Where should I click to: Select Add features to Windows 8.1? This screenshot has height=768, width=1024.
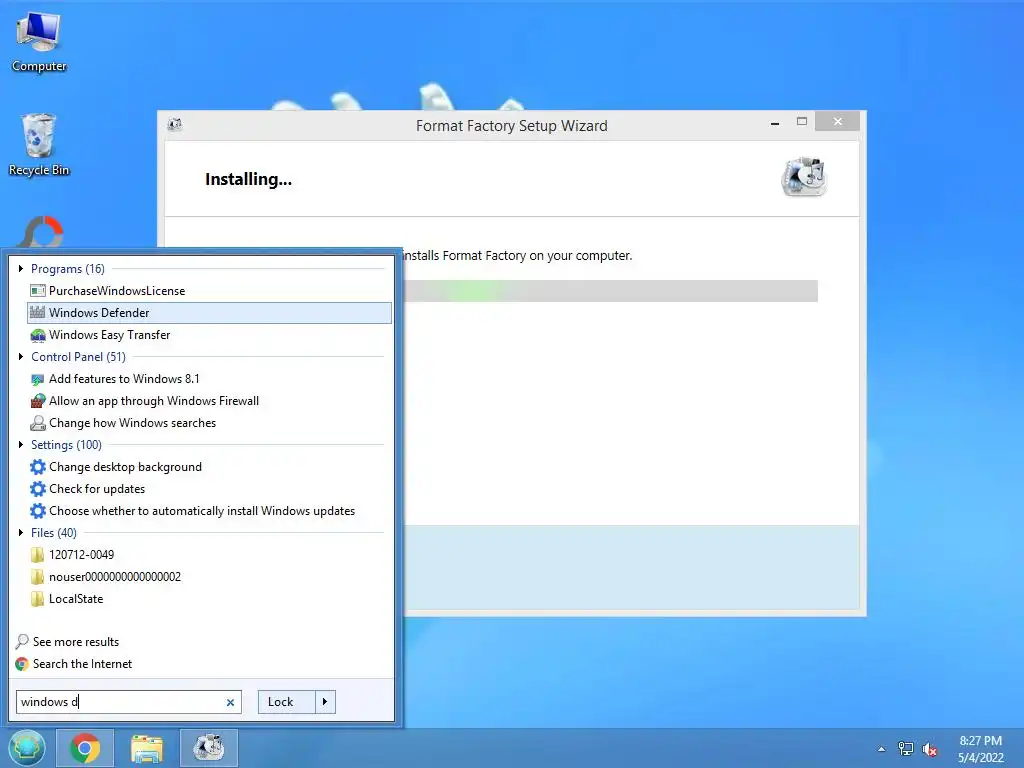click(x=124, y=379)
